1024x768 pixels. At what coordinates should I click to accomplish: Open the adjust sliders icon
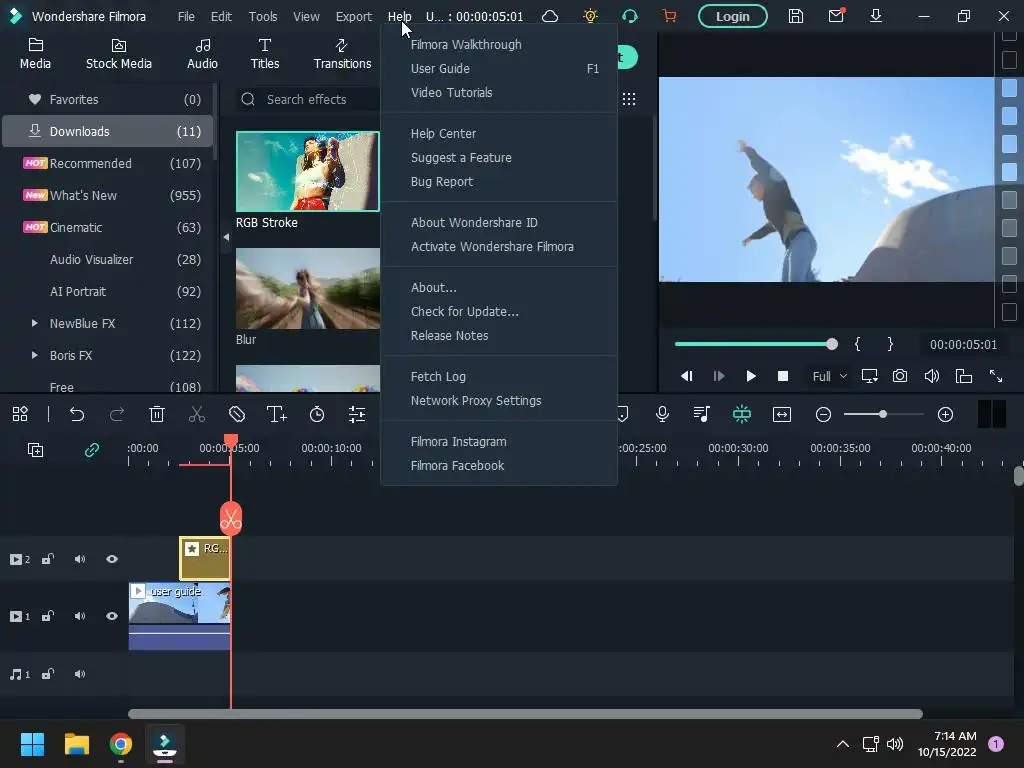[357, 414]
